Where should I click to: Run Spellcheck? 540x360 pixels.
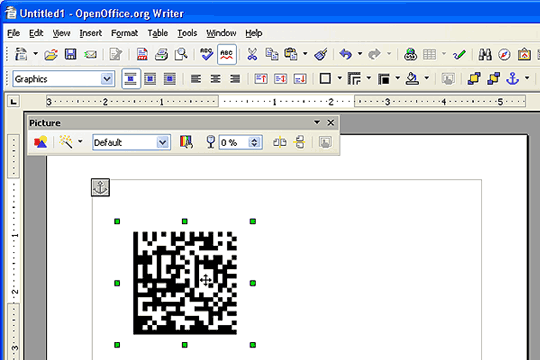point(206,54)
